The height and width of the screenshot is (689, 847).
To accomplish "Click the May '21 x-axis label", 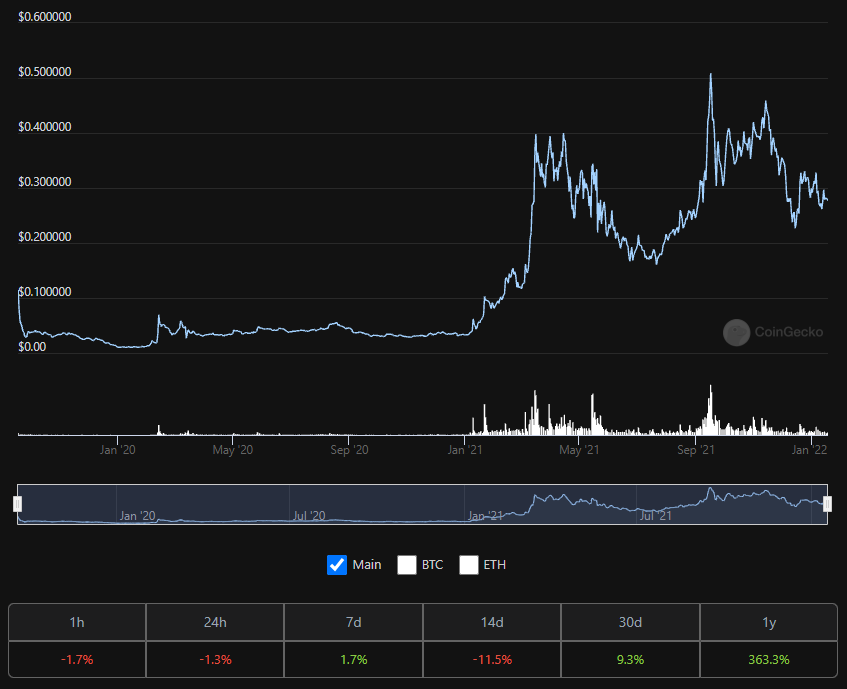I will 579,450.
